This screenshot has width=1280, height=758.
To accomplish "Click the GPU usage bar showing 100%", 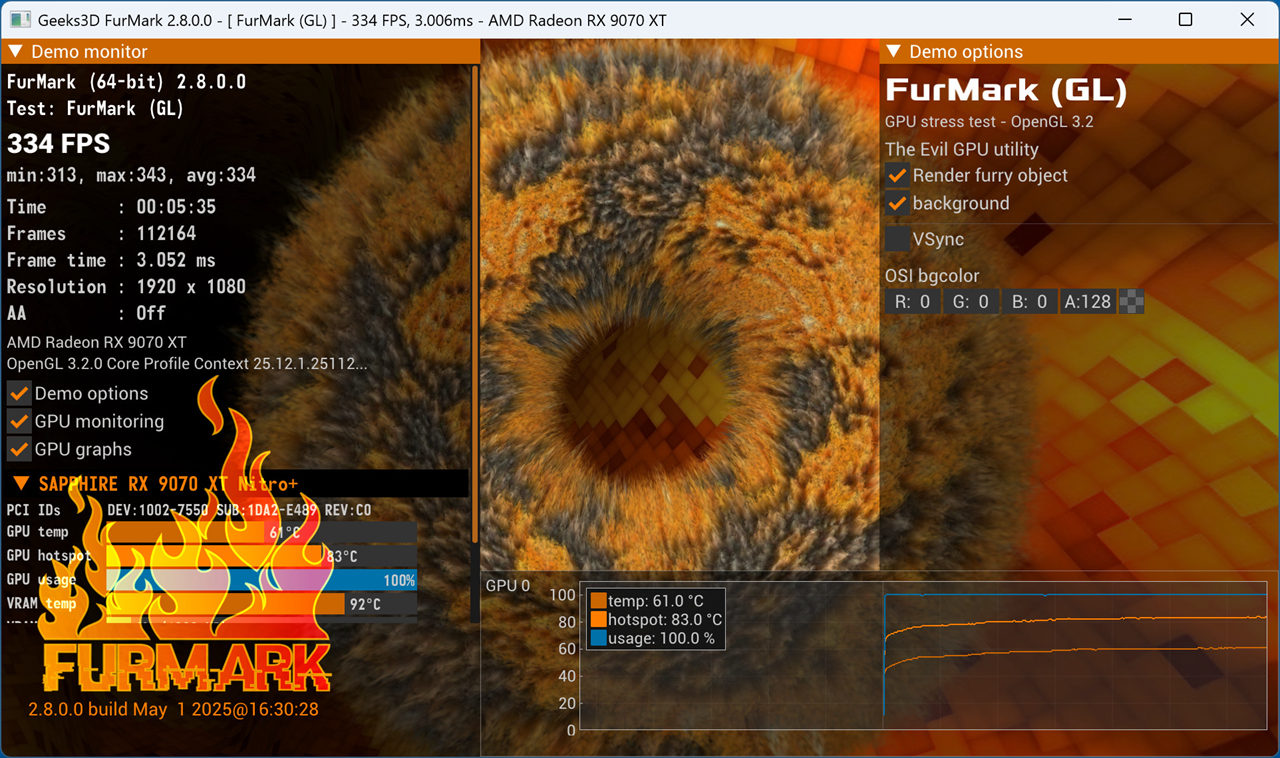I will click(261, 580).
